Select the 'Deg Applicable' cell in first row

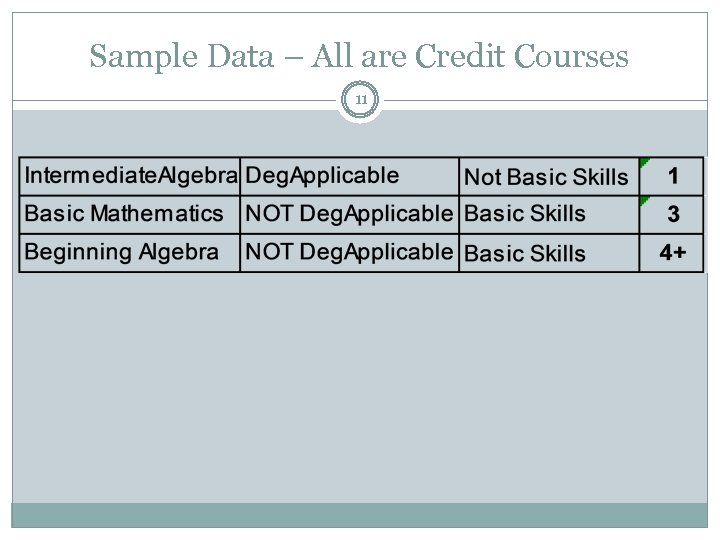click(x=349, y=176)
